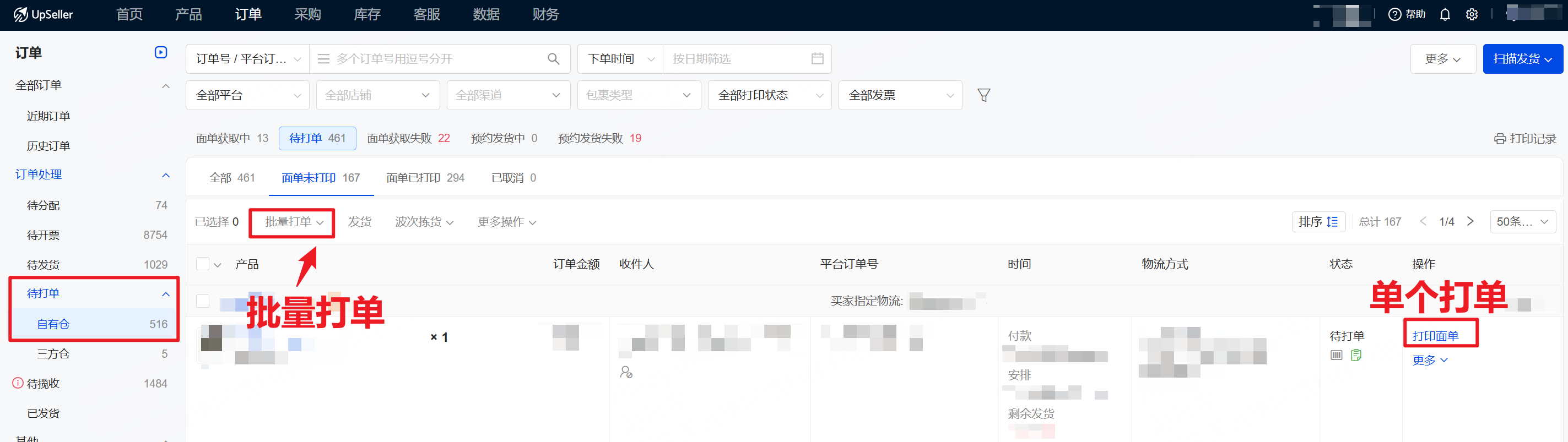The height and width of the screenshot is (442, 1568).
Task: Open the 批量打单 dropdown
Action: 293,222
